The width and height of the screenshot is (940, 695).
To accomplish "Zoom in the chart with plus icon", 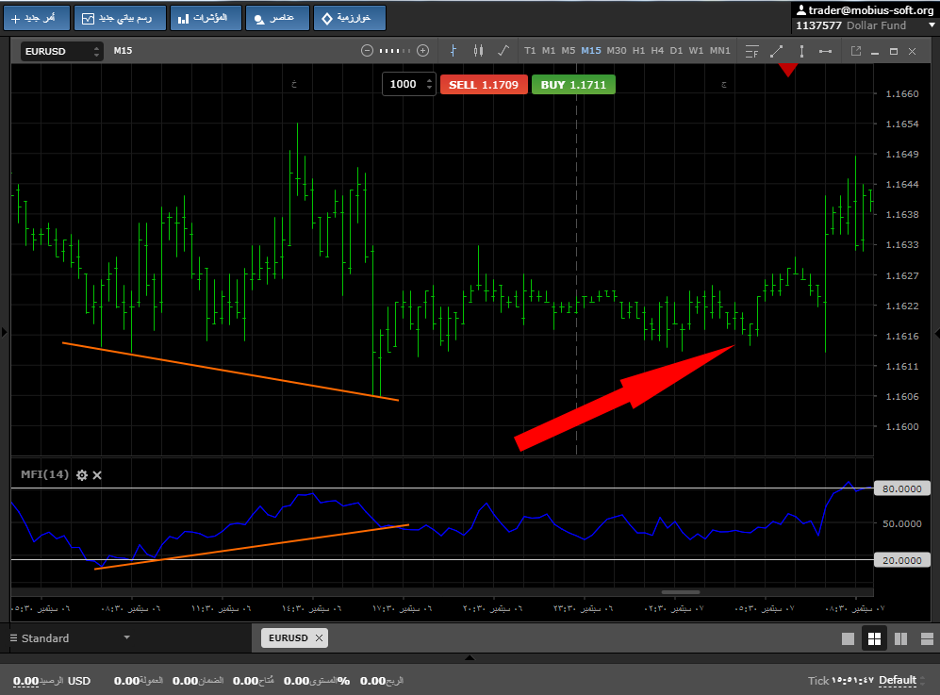I will [423, 51].
